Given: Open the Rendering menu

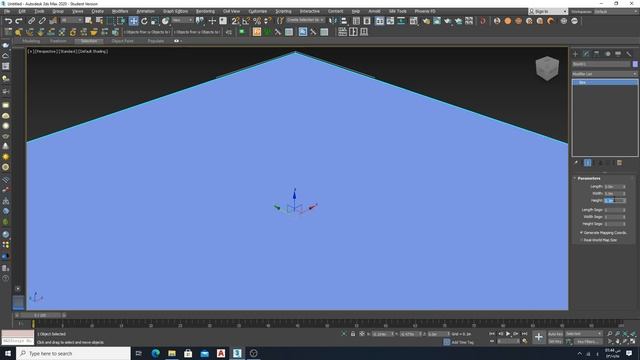Looking at the screenshot, I should click(x=205, y=11).
